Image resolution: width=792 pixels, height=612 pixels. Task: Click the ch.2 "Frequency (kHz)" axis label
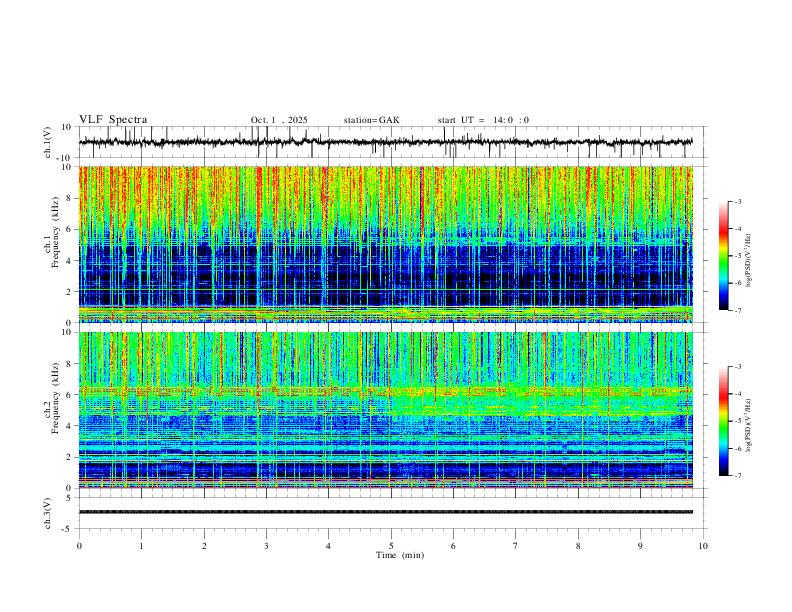(x=55, y=397)
